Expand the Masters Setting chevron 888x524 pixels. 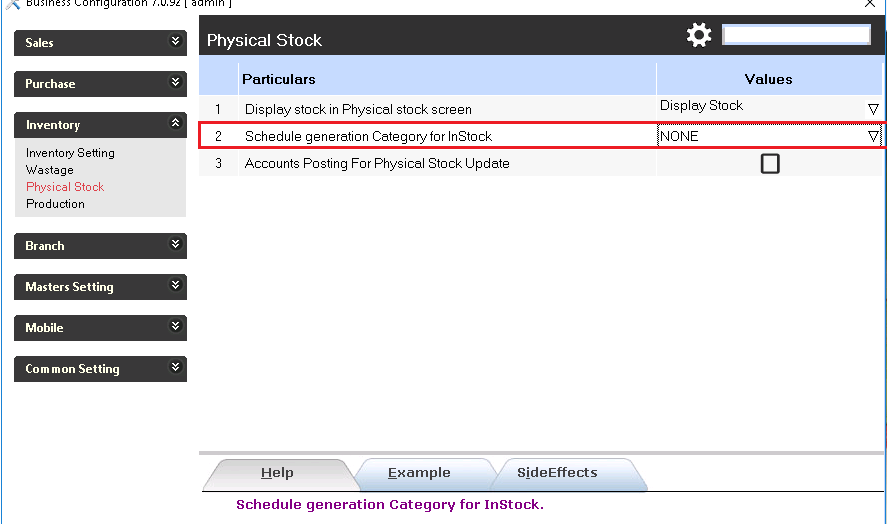(176, 286)
